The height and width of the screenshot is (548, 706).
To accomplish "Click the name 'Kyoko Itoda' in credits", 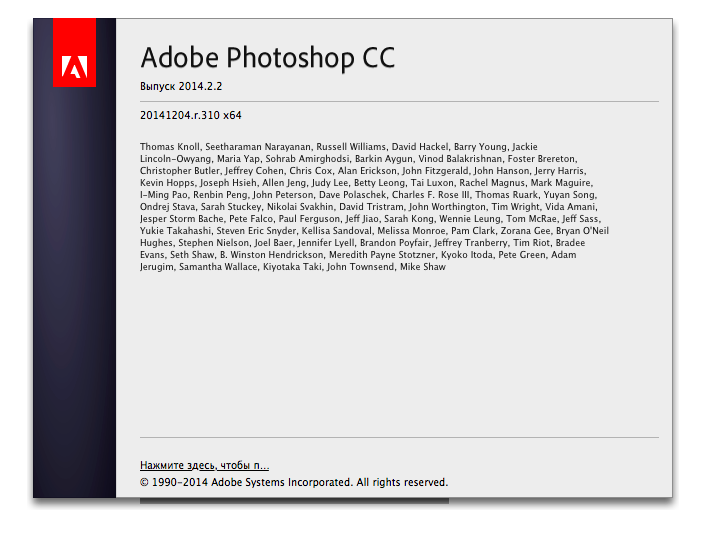I will [x=466, y=255].
